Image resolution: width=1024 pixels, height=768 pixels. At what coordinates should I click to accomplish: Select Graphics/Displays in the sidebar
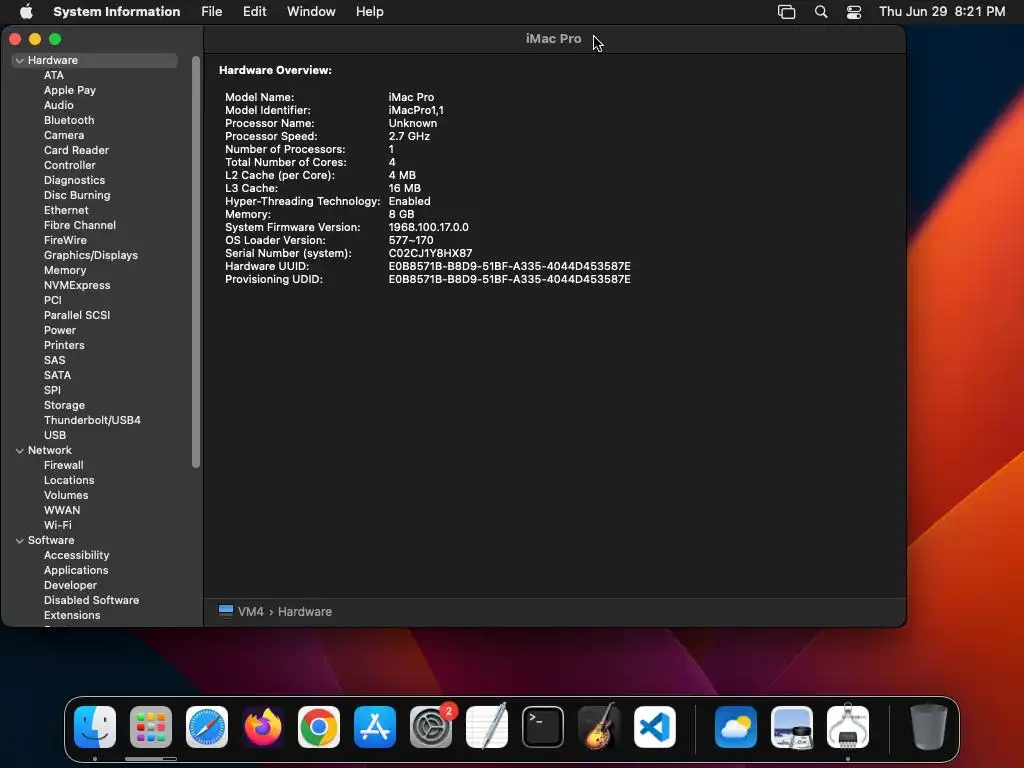pyautogui.click(x=91, y=255)
